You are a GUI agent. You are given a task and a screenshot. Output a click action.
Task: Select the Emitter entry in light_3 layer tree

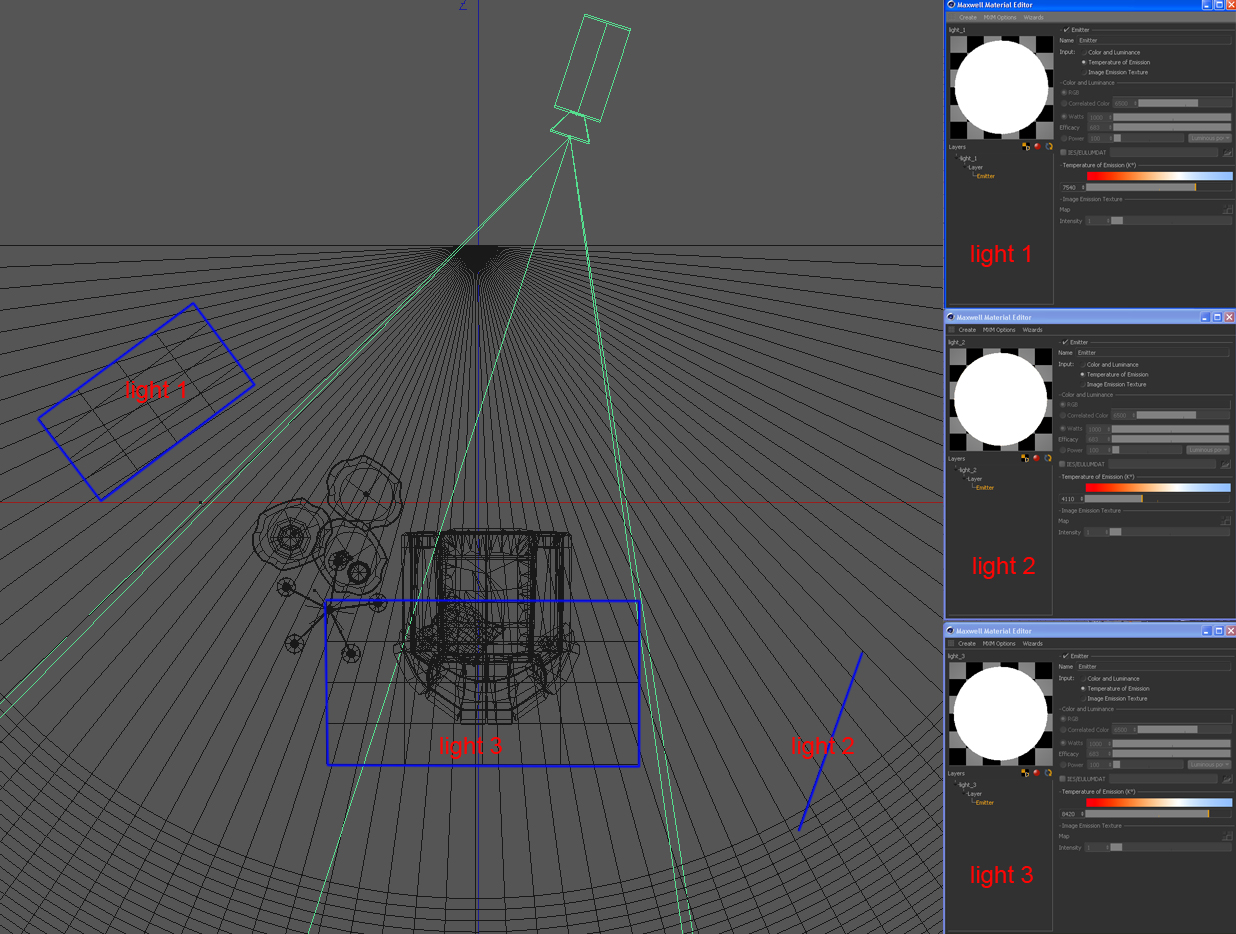tap(985, 802)
